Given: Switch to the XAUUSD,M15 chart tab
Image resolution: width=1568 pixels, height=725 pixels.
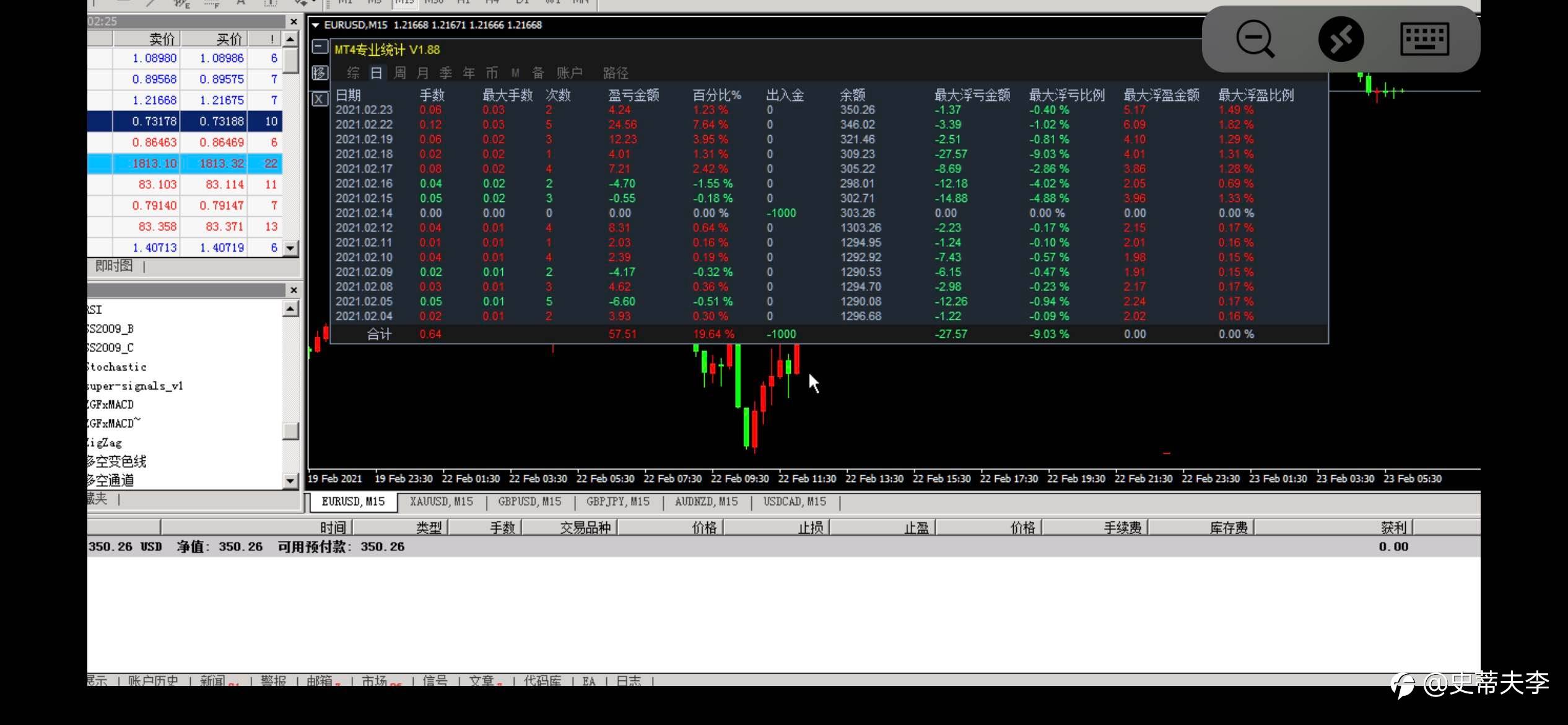Looking at the screenshot, I should (x=441, y=501).
